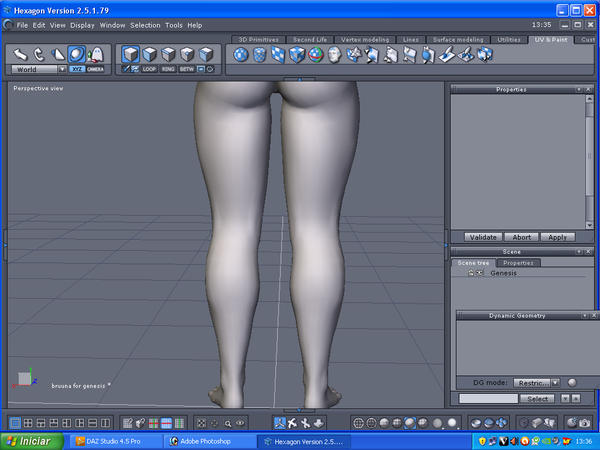Choose the Select (arrow) manipulator tool
This screenshot has height=450, width=600.
pos(20,54)
